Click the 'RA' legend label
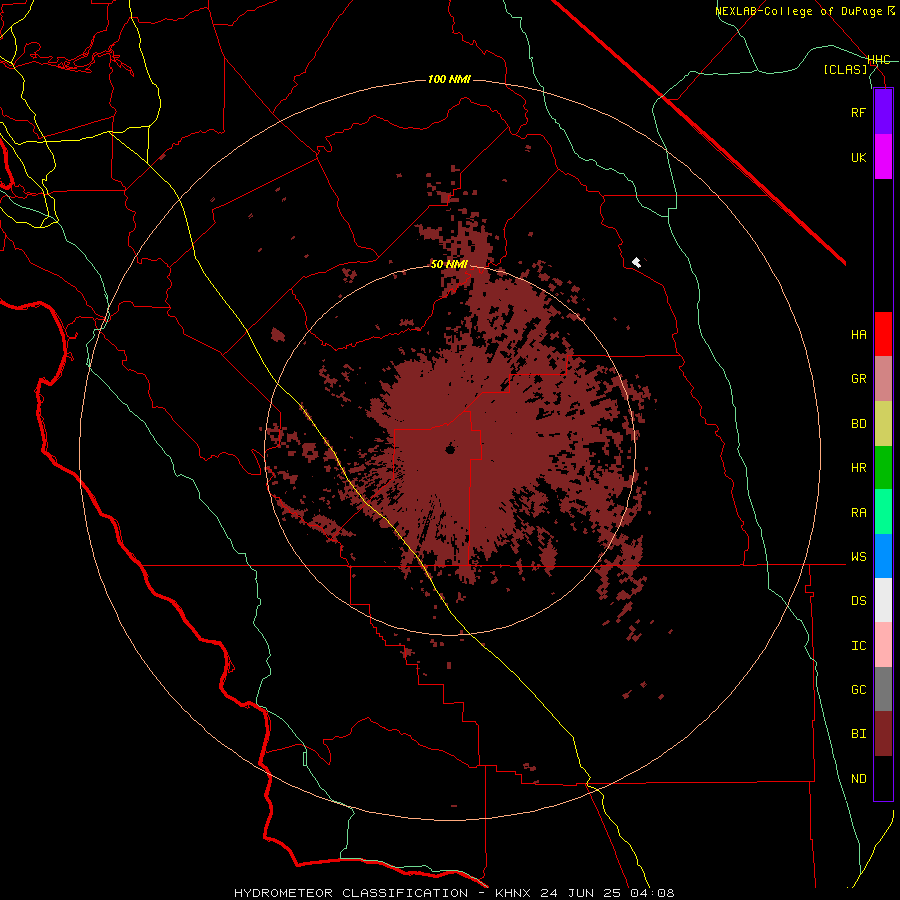 [858, 513]
